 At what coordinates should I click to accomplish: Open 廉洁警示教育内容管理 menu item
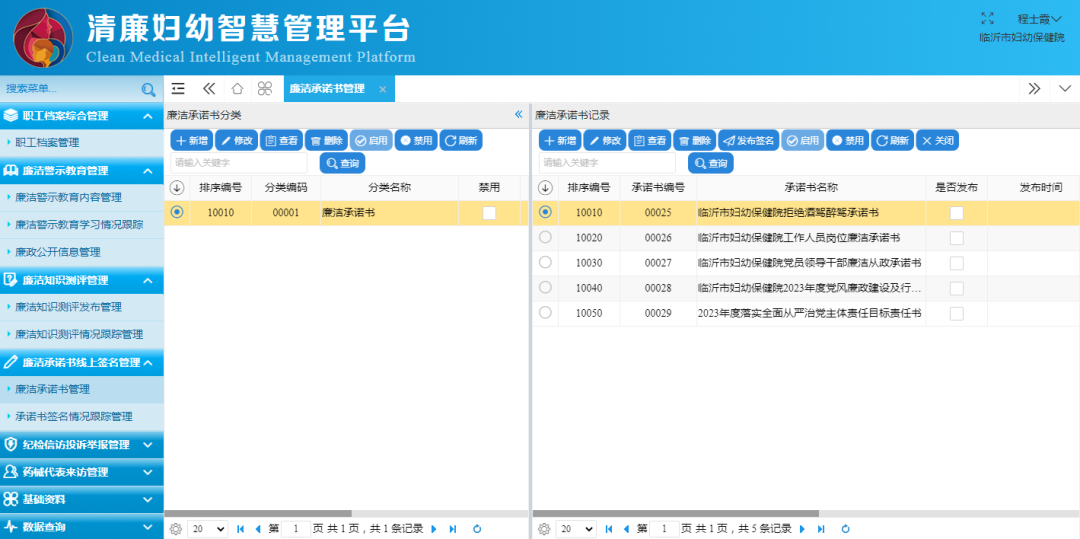point(82,198)
